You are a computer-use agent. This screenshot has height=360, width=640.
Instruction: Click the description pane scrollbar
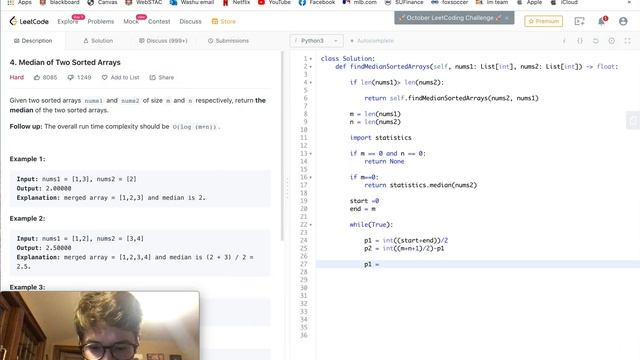click(x=282, y=146)
